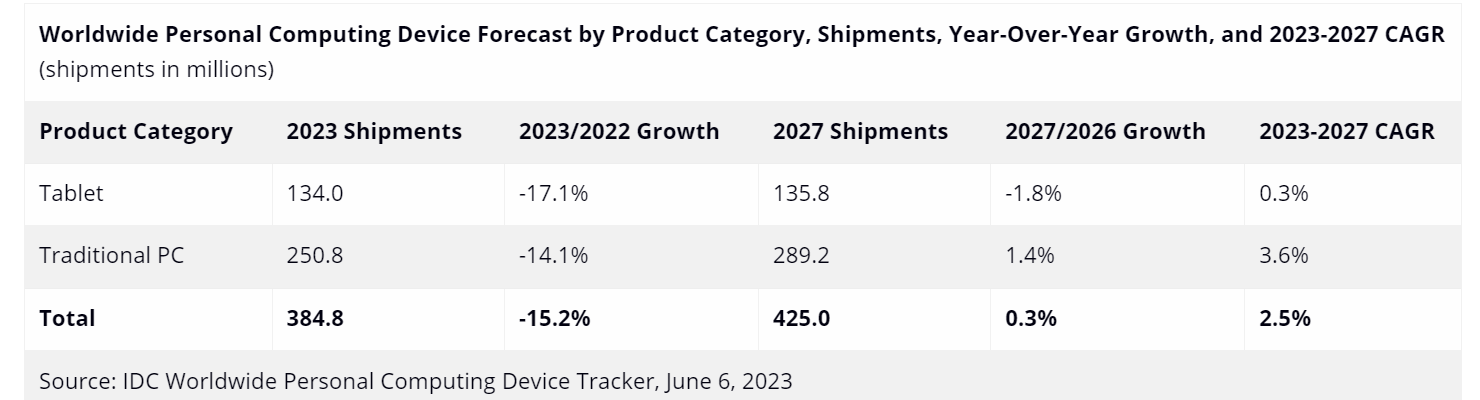Click the 2027/2026 Growth column header

tap(1105, 131)
